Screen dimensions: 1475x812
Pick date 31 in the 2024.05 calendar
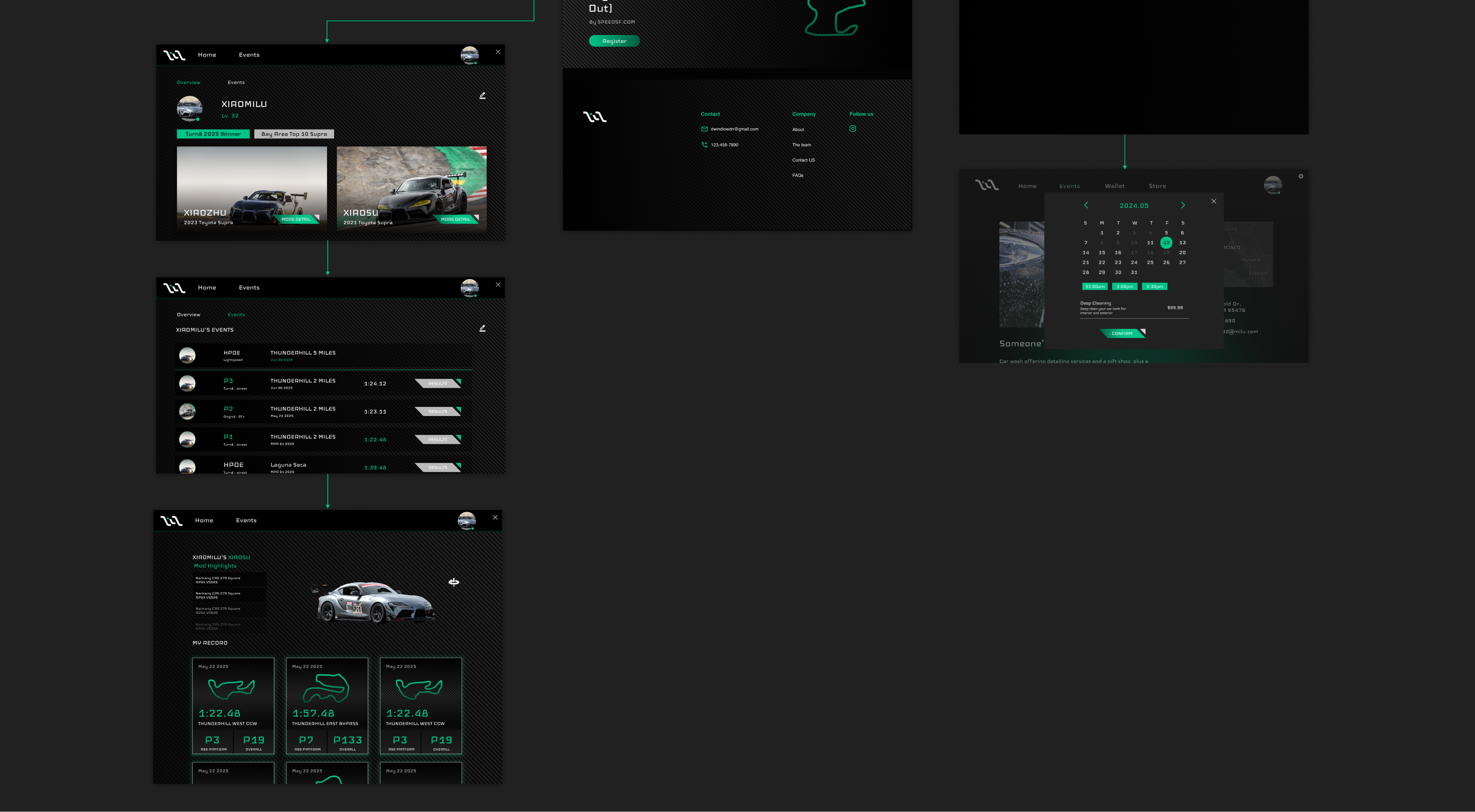click(x=1134, y=273)
